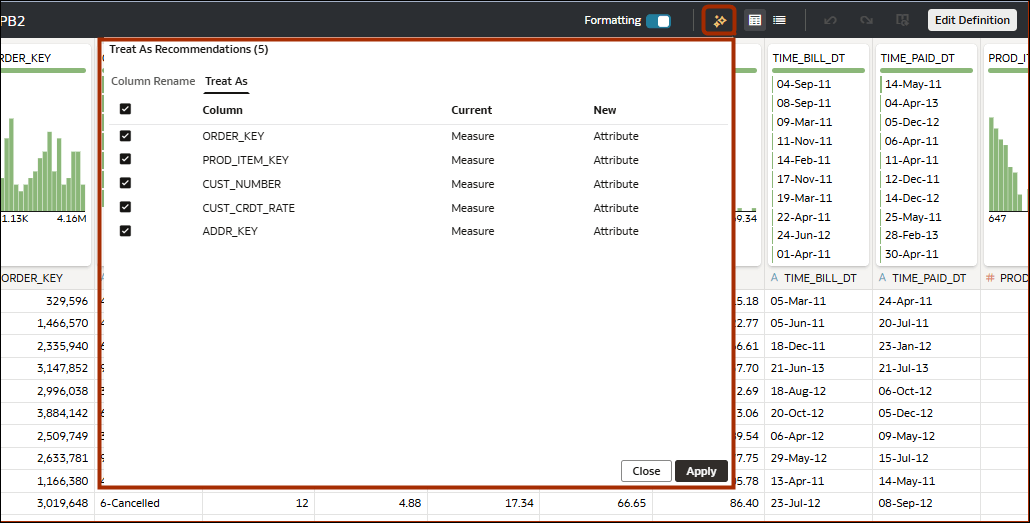Open Edit Definition
1030x523 pixels.
click(972, 20)
